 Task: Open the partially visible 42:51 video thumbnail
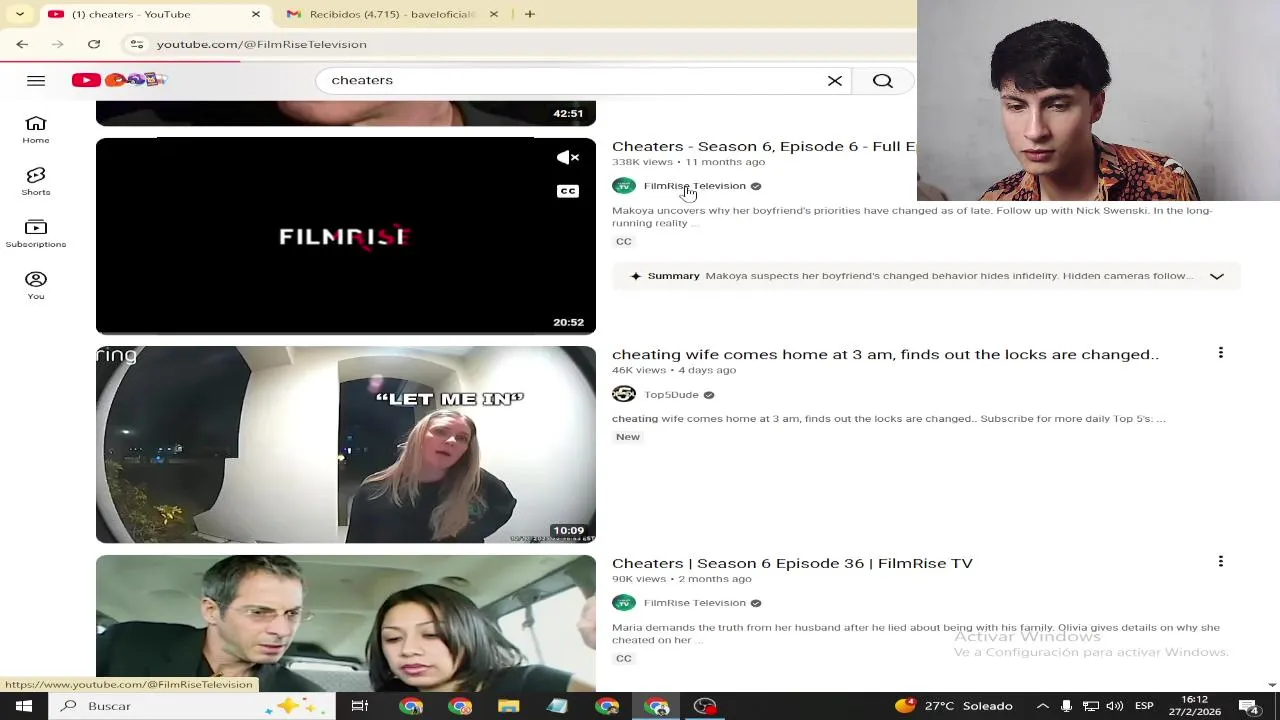346,113
